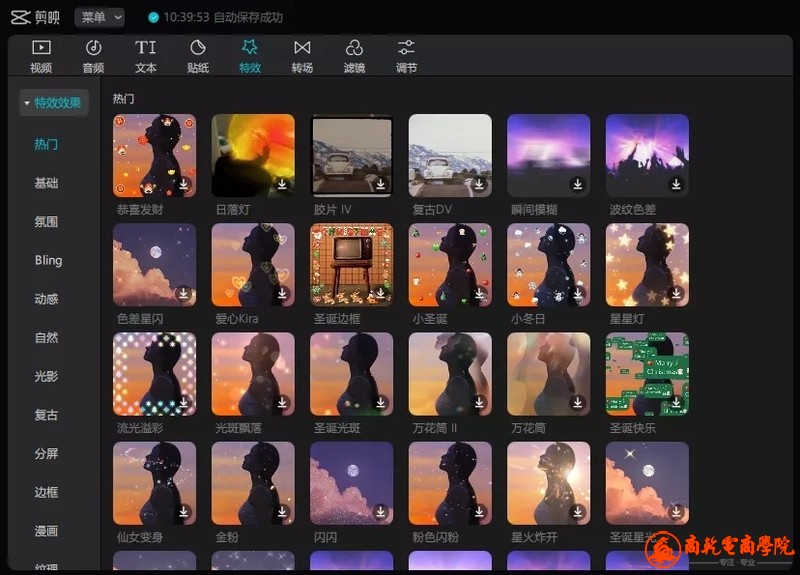Preview the 胶片 IV effect thumbnail
800x575 pixels.
point(352,156)
